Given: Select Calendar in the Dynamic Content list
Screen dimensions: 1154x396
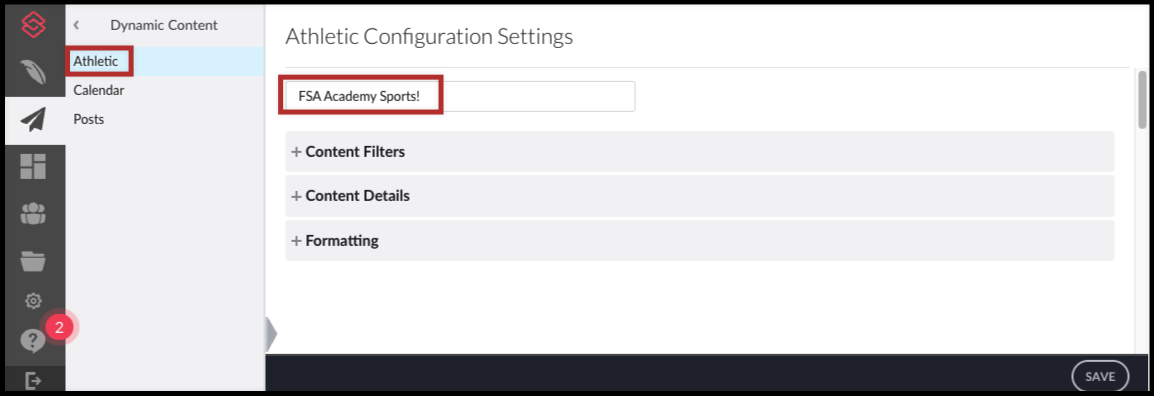Looking at the screenshot, I should pyautogui.click(x=99, y=91).
